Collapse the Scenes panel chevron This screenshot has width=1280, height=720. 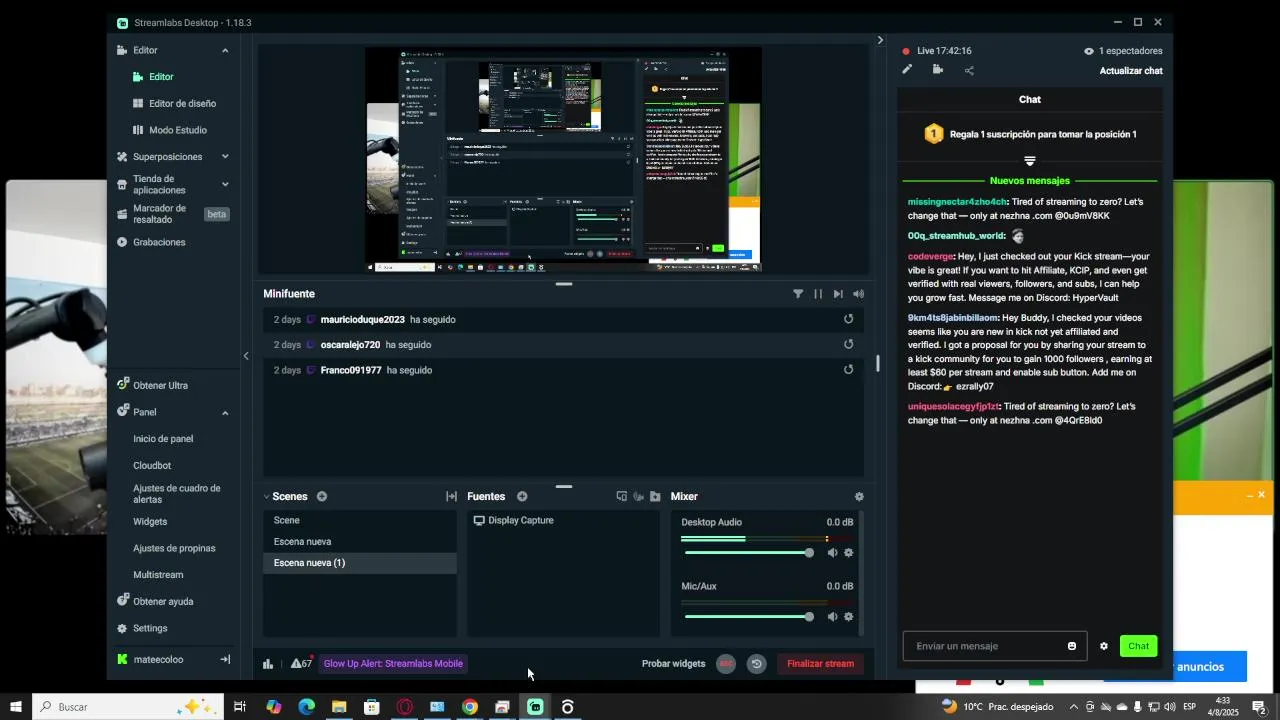267,496
